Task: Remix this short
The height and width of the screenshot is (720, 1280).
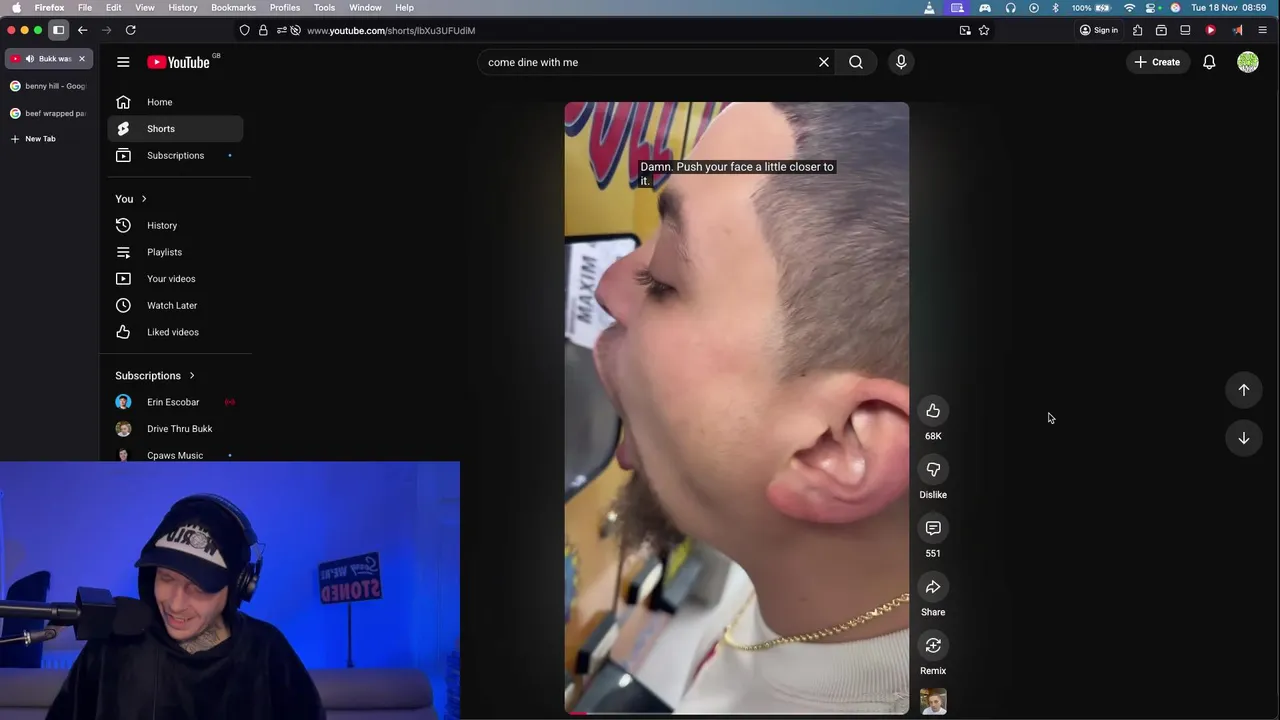Action: pos(933,646)
